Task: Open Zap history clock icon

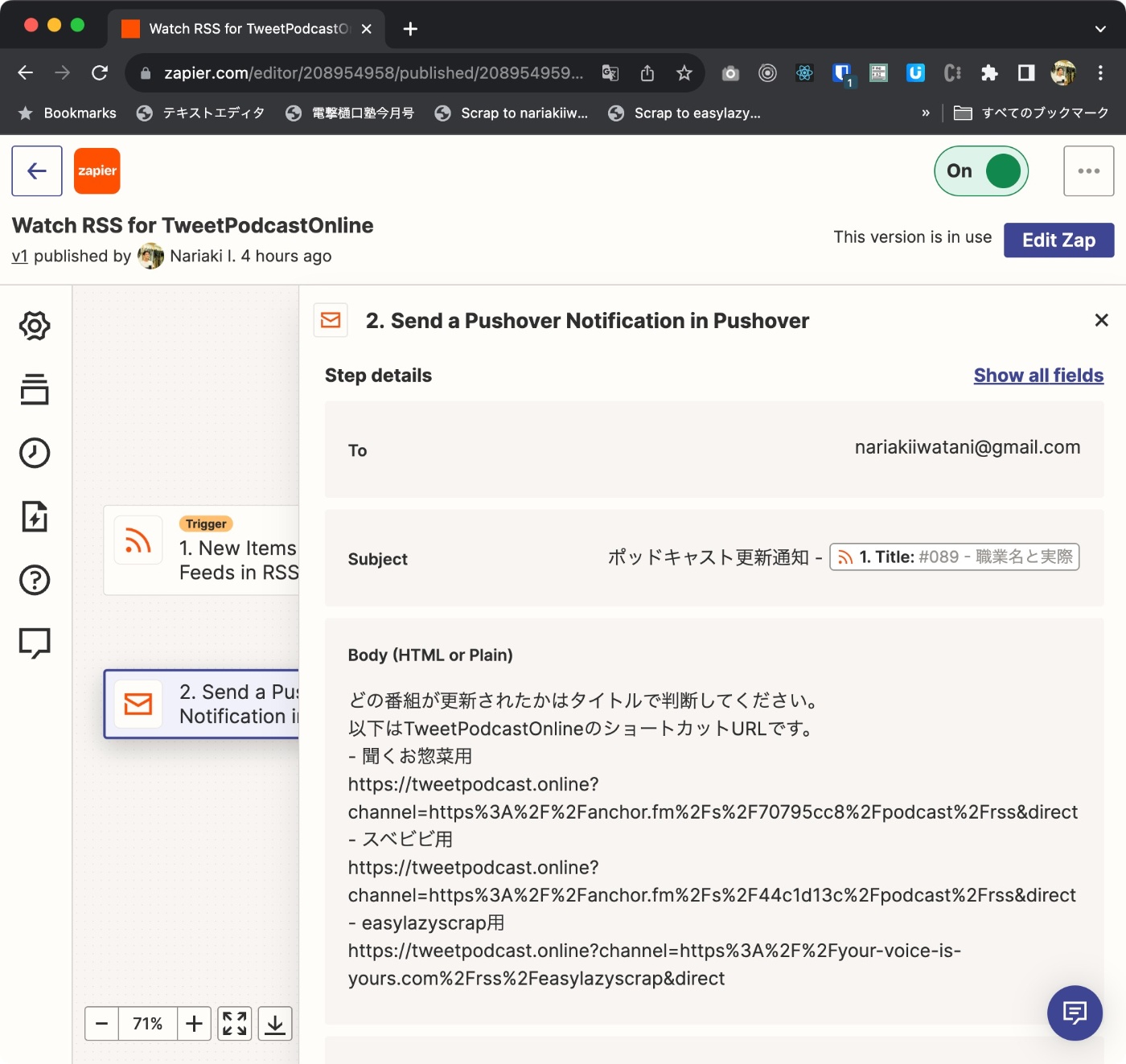Action: pyautogui.click(x=35, y=453)
